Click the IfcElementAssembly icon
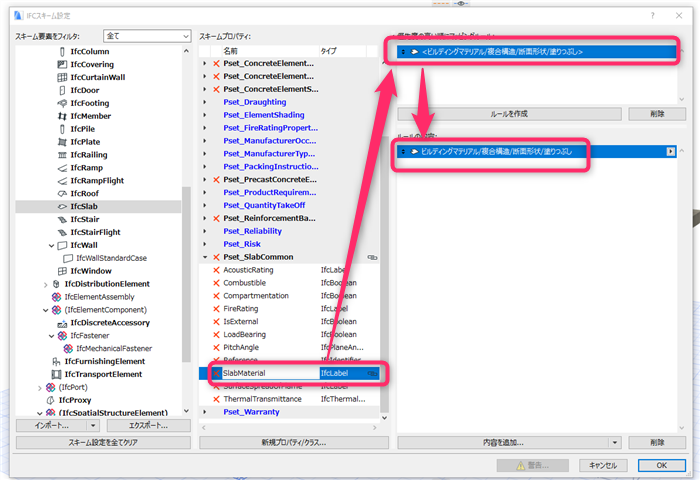 [56, 297]
